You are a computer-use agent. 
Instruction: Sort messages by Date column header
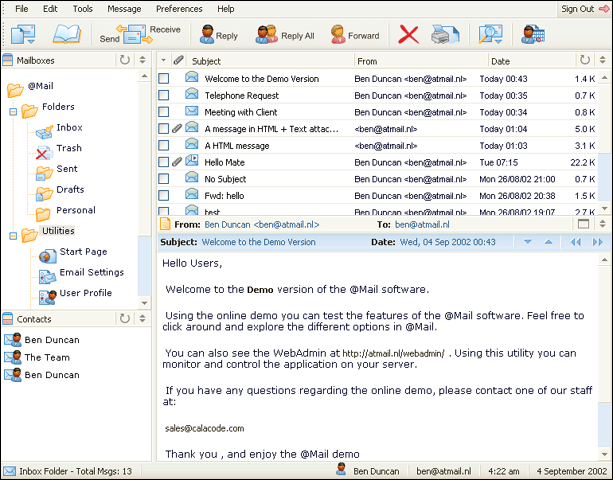[x=500, y=61]
